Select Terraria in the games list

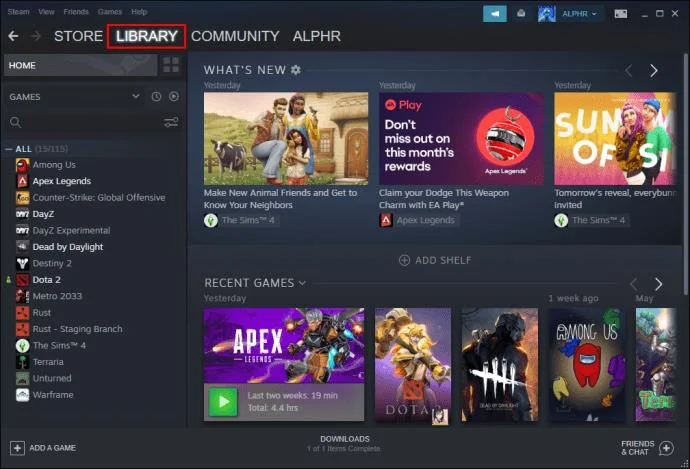[48, 362]
